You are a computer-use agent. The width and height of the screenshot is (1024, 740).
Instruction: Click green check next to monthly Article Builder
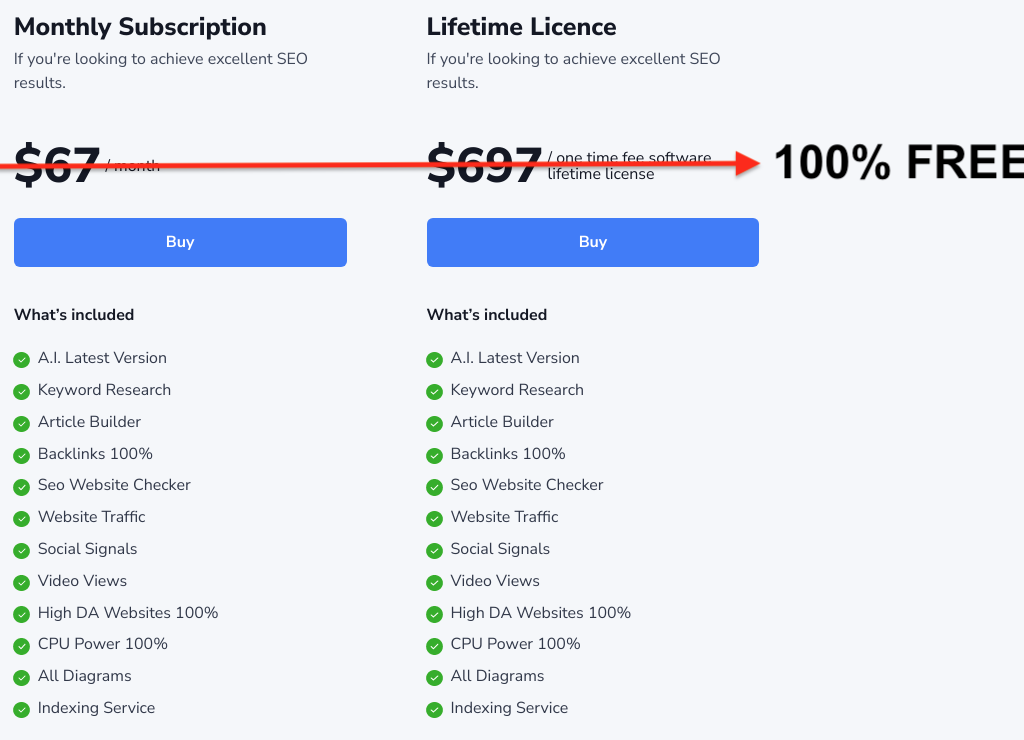click(22, 424)
